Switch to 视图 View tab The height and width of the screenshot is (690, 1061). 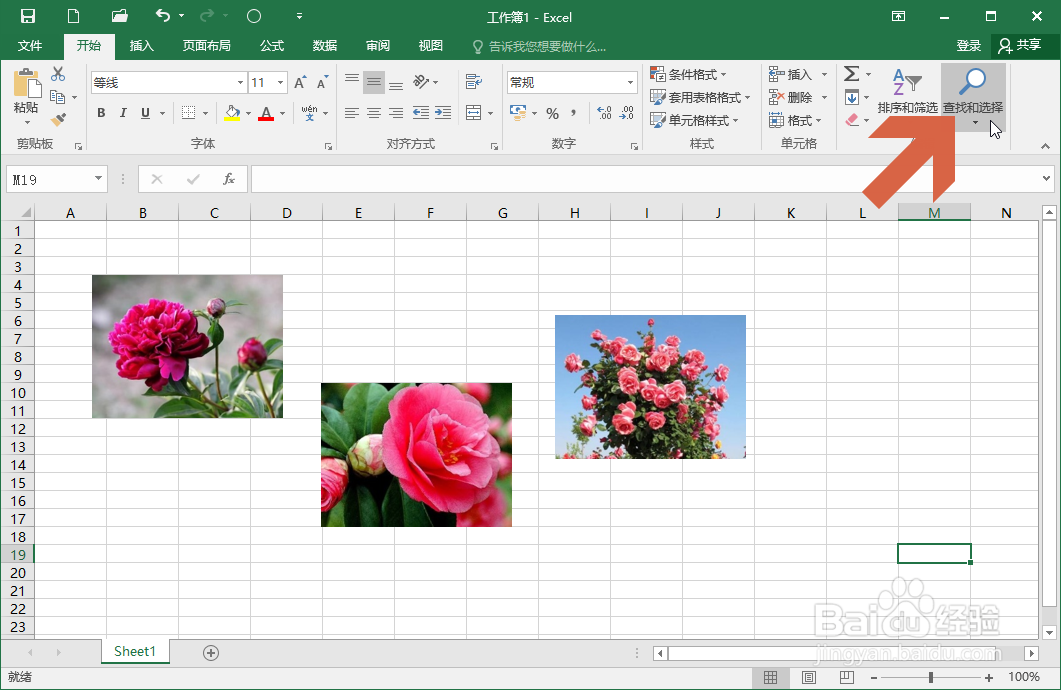[x=430, y=46]
